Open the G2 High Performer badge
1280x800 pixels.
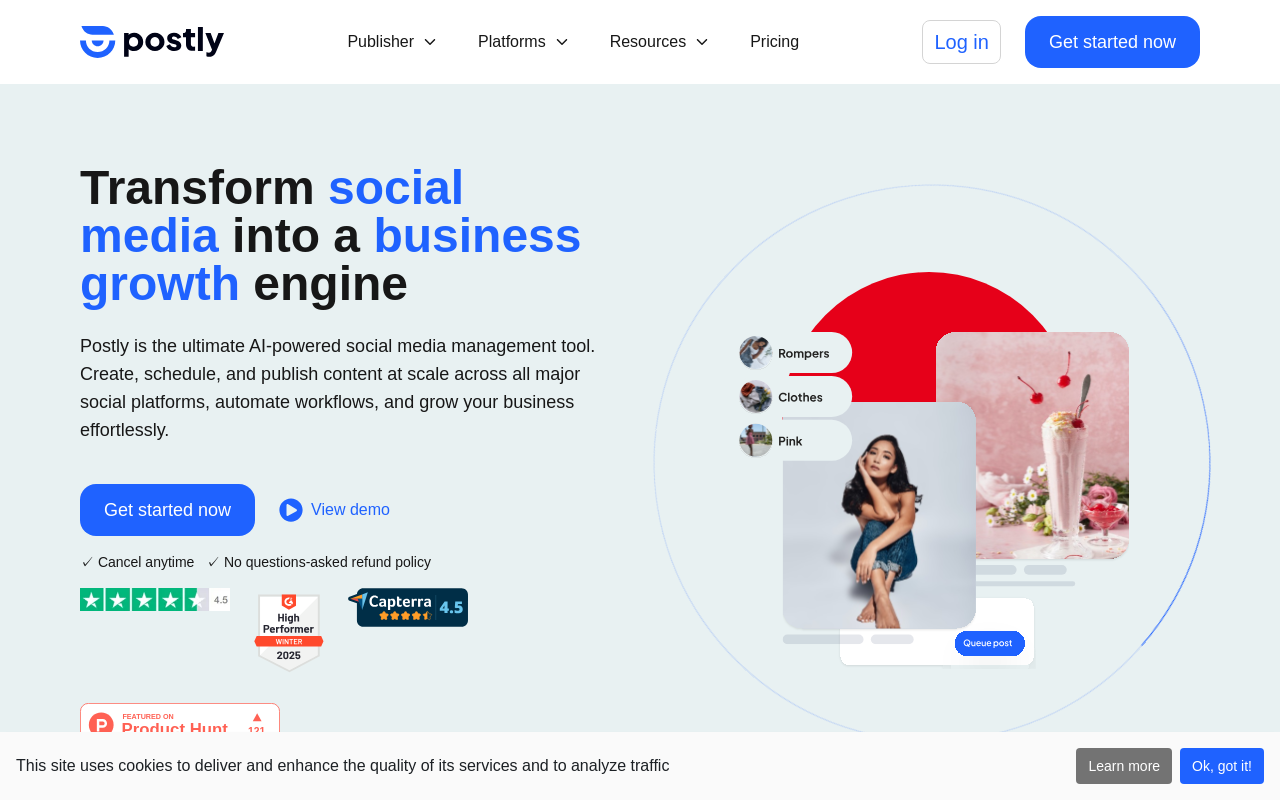coord(289,631)
